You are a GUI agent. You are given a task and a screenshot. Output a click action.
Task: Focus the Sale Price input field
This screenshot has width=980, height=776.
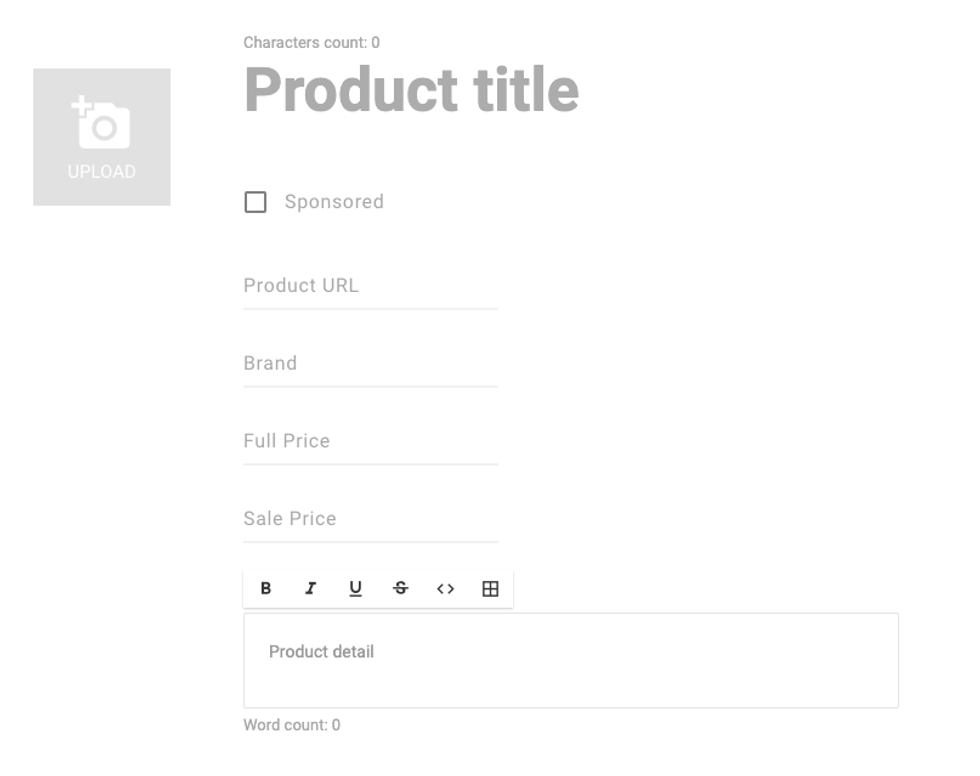click(x=370, y=519)
